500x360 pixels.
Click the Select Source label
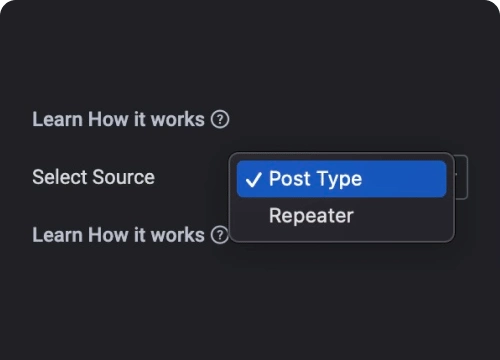[x=94, y=177]
